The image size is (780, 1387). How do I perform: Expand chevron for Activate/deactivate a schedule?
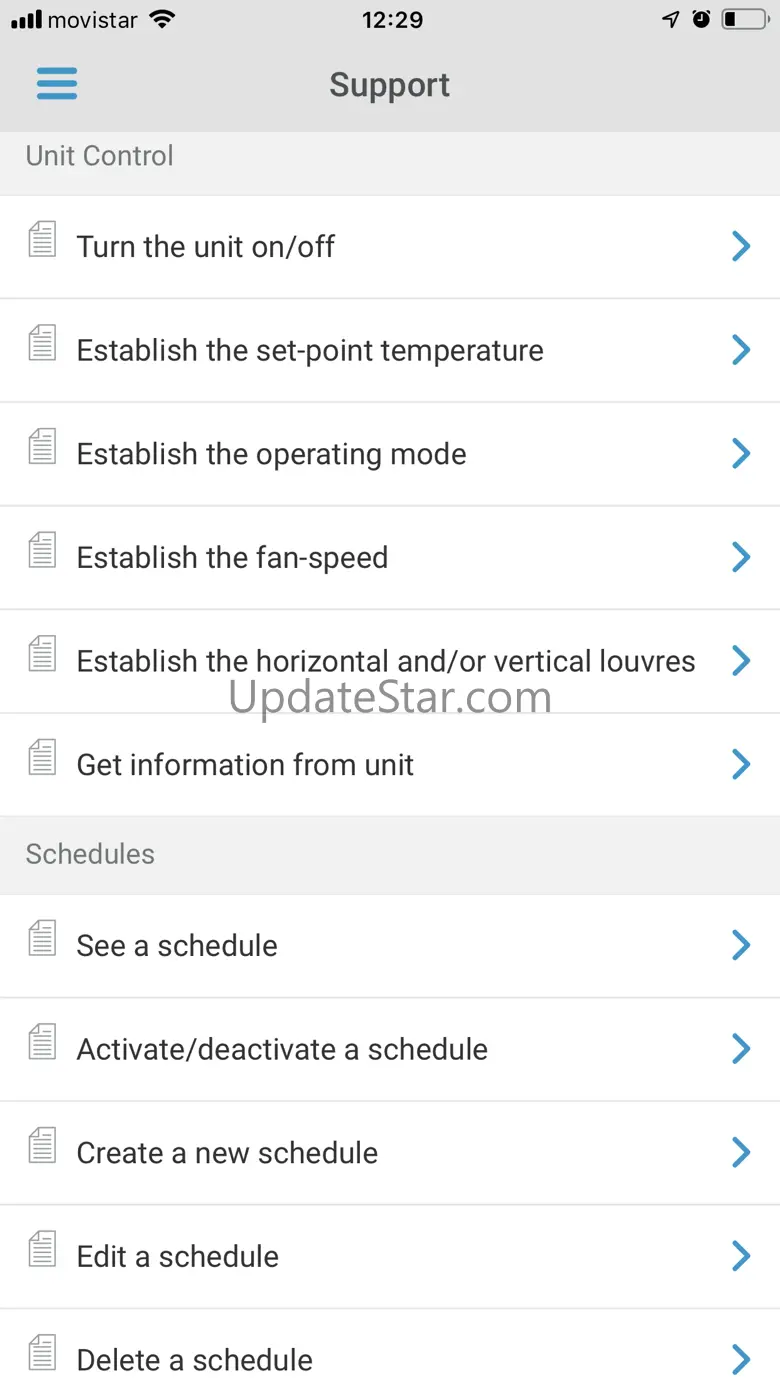tap(741, 1049)
